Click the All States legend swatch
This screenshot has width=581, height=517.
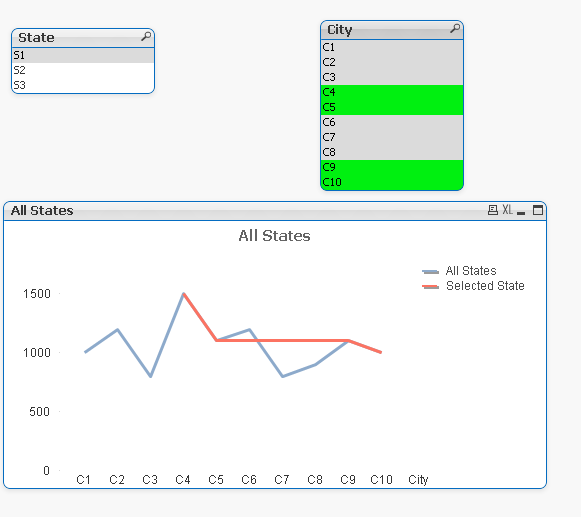point(430,272)
